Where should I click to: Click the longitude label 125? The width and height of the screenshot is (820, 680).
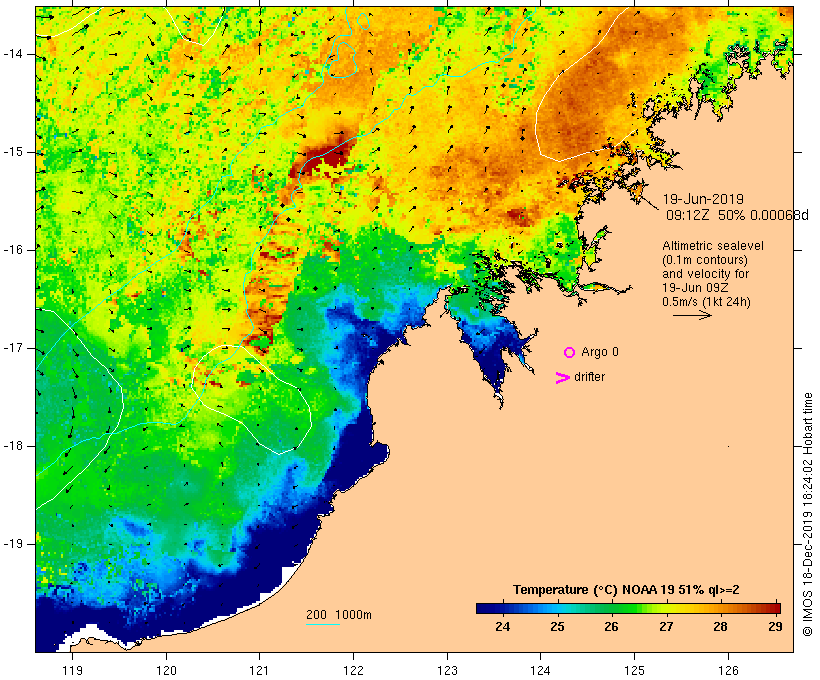(634, 670)
